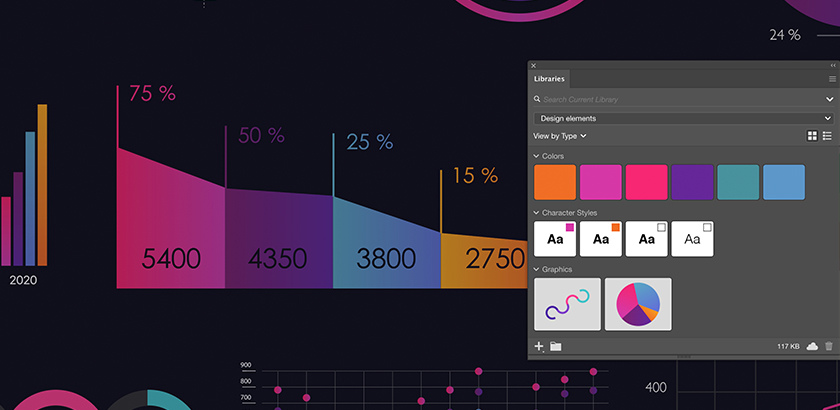Viewport: 840px width, 410px height.
Task: Click the Search Current Library field
Action: click(x=680, y=99)
